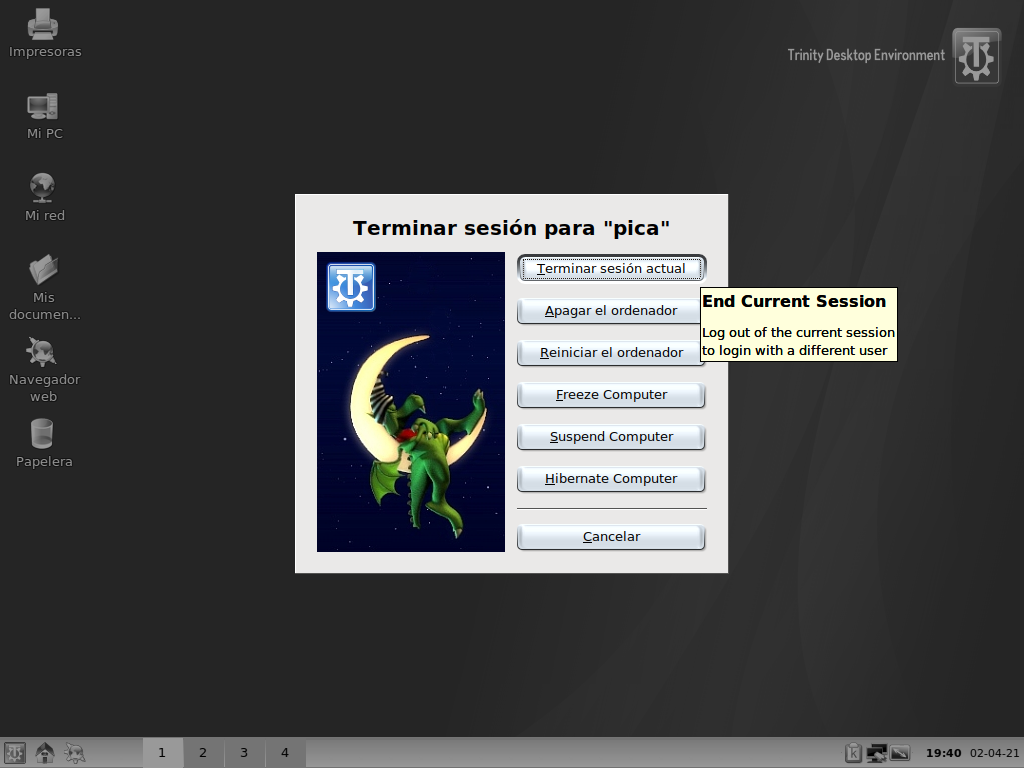Open the home folder taskbar icon
The width and height of the screenshot is (1024, 768).
45,753
